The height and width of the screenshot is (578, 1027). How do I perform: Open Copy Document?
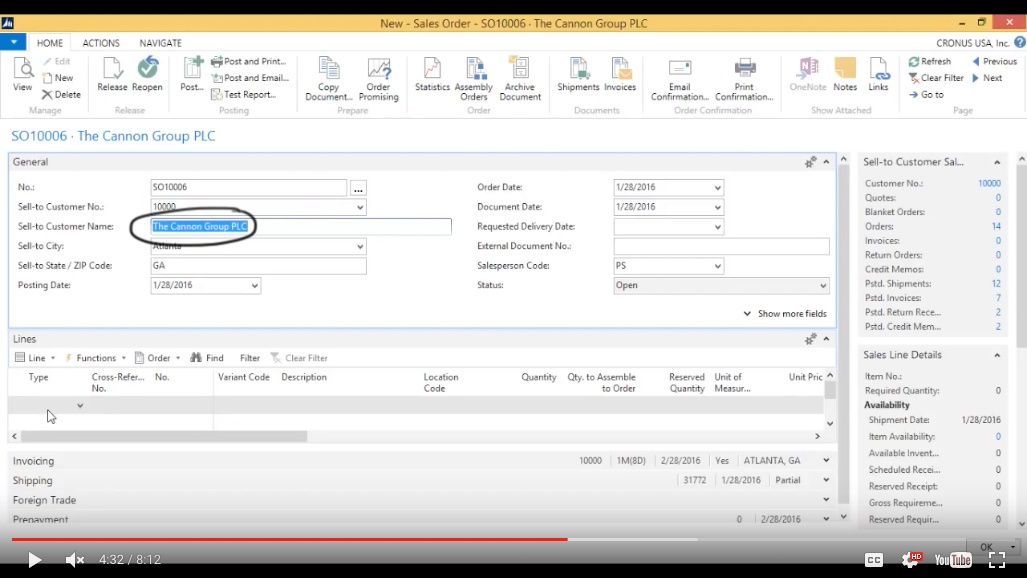(329, 79)
